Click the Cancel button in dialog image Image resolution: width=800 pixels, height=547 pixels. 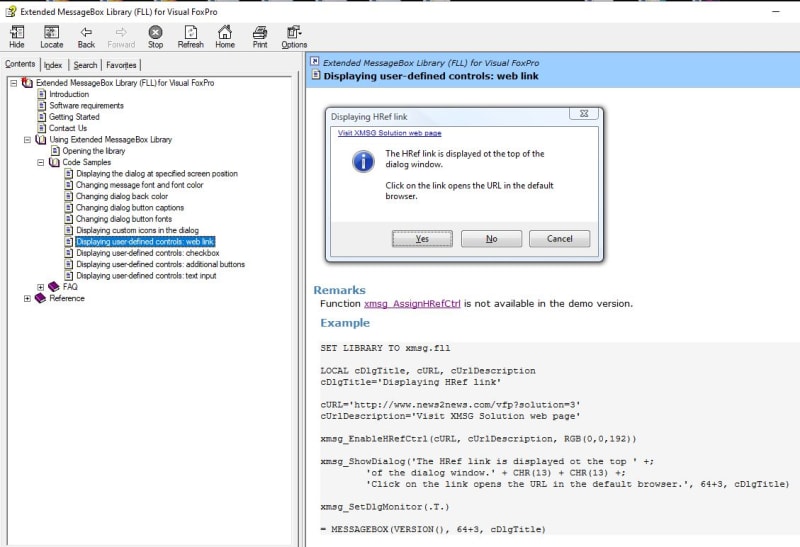point(560,239)
